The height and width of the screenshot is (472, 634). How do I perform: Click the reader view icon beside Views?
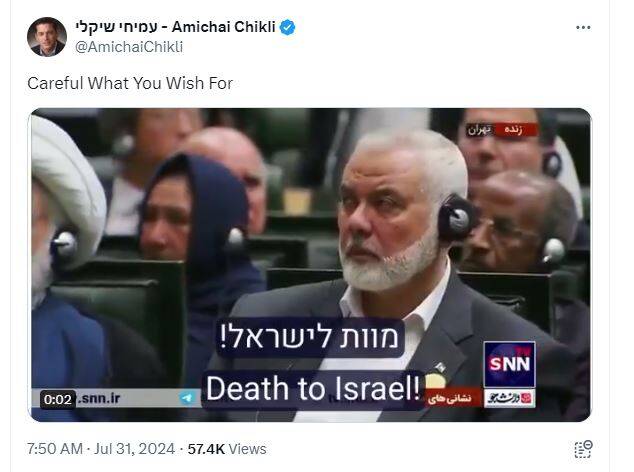pos(583,449)
